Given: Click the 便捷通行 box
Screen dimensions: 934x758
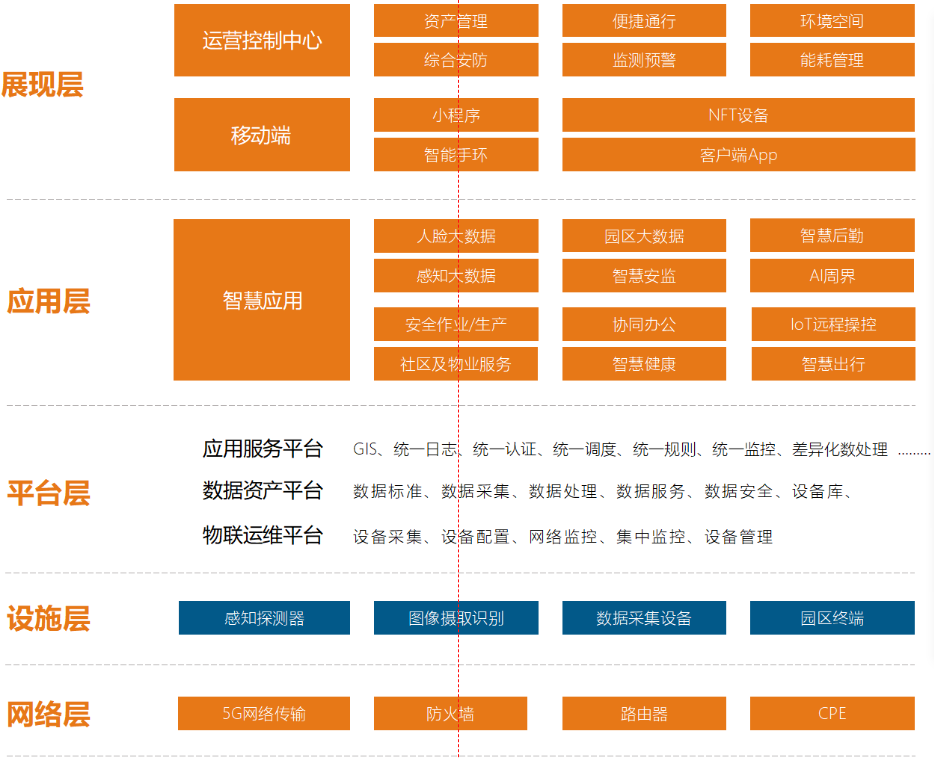Looking at the screenshot, I should pos(644,21).
